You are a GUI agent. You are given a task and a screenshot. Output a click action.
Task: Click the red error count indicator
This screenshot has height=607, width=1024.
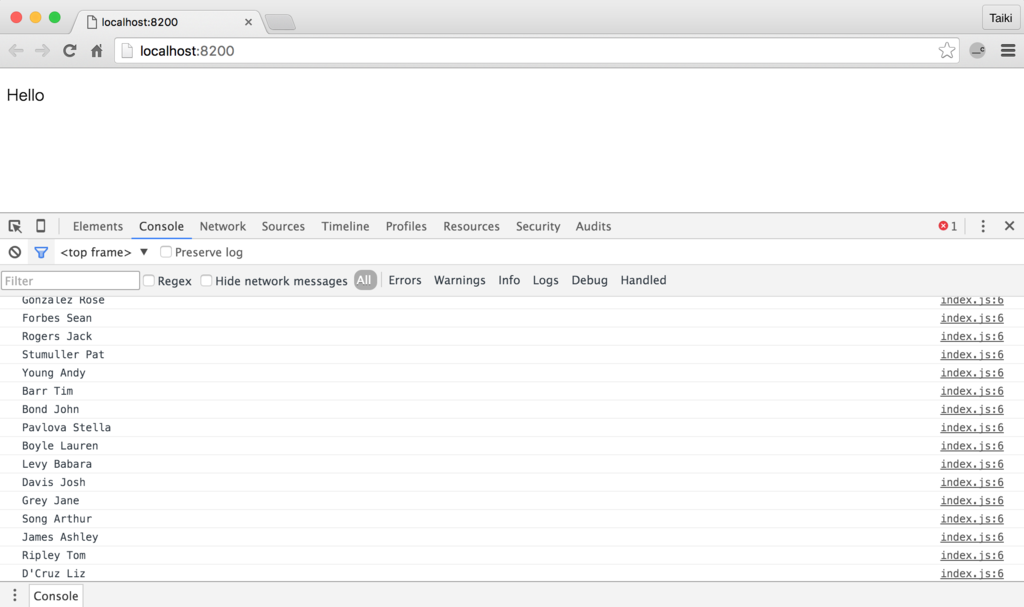tap(948, 226)
